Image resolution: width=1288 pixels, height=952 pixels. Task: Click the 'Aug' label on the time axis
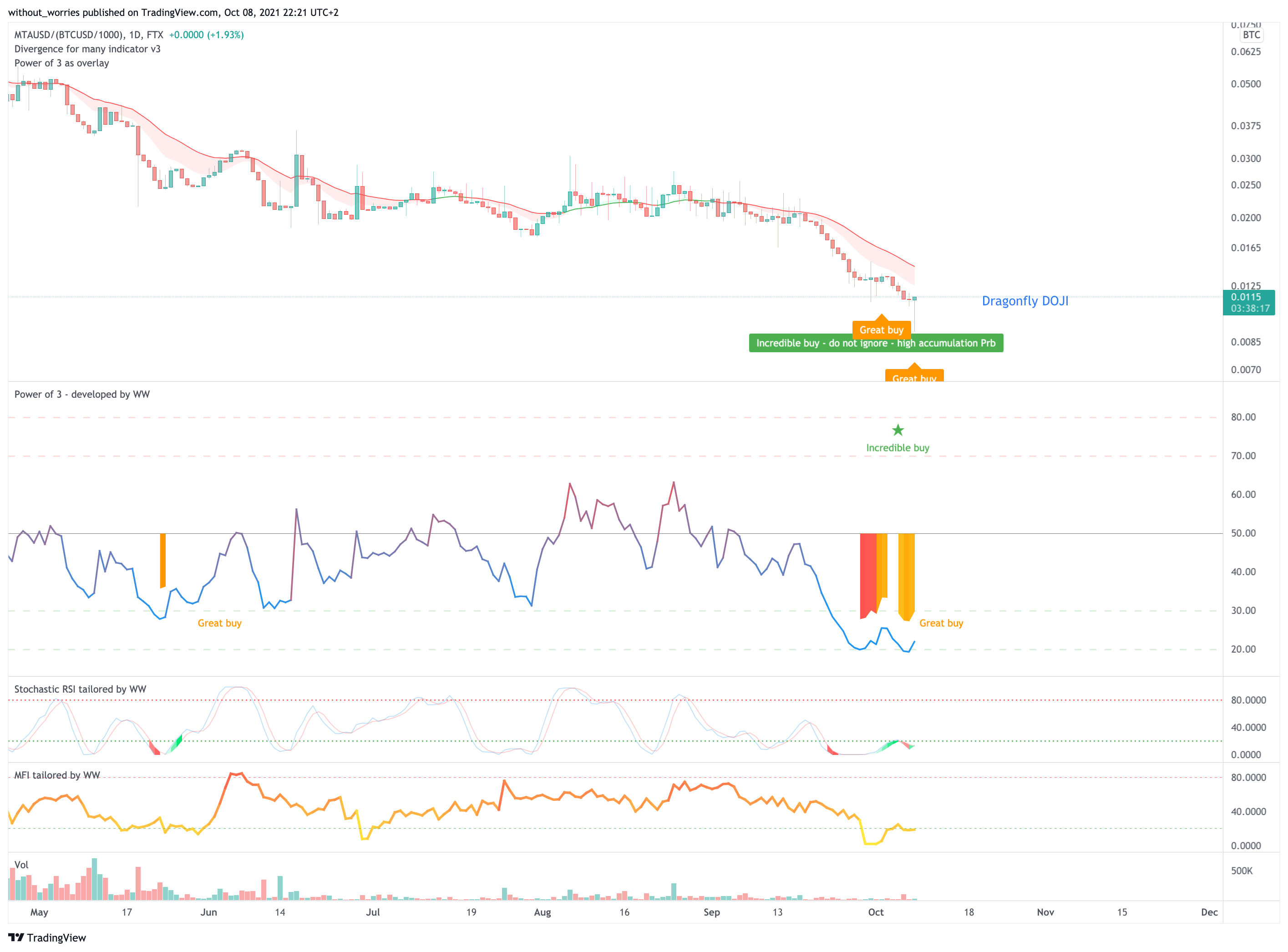point(543,912)
